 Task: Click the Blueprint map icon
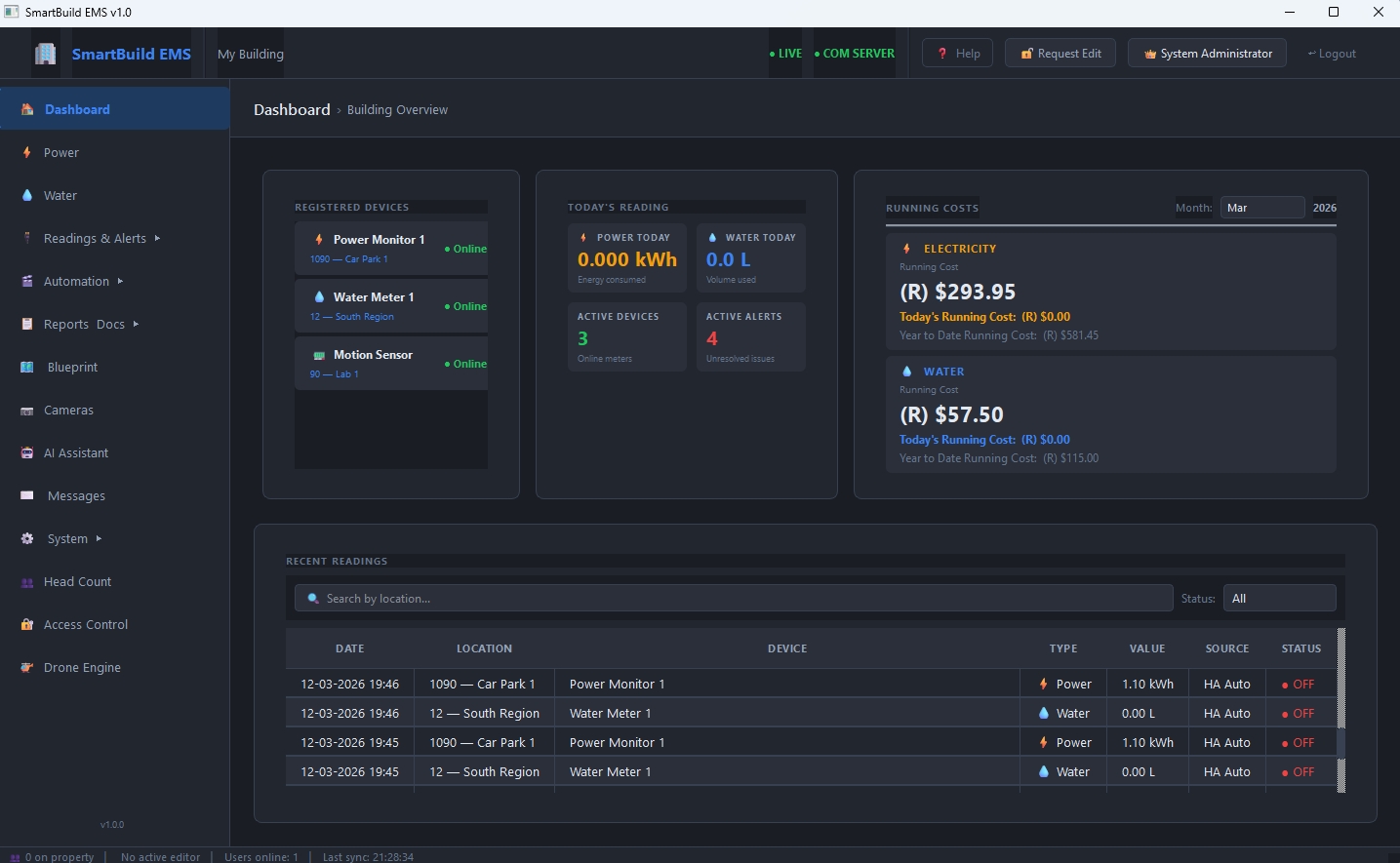click(x=27, y=367)
